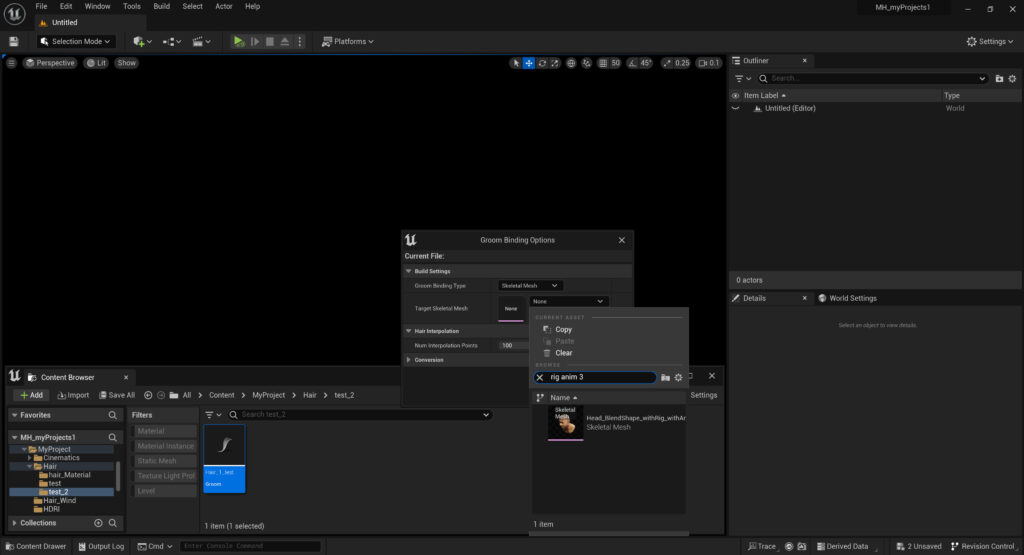Toggle angle snapping at 45 degrees

coord(640,63)
